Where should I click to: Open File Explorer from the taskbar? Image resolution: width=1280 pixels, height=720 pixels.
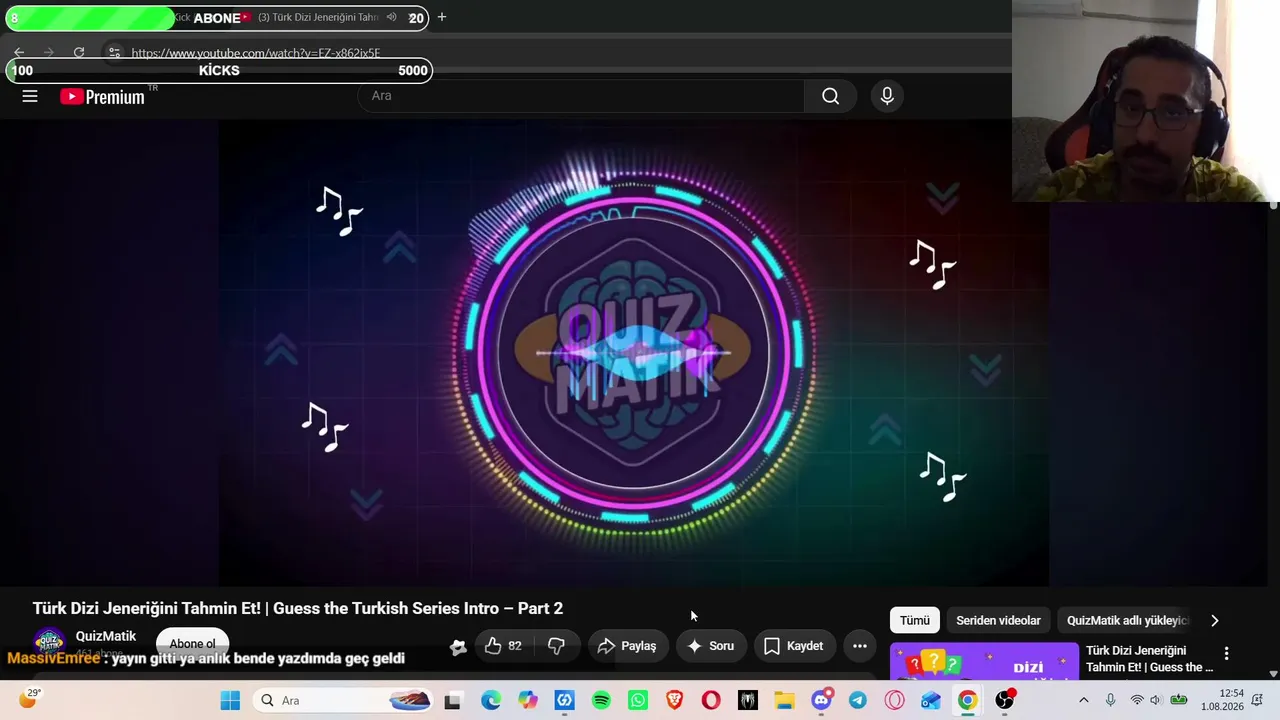coord(784,701)
